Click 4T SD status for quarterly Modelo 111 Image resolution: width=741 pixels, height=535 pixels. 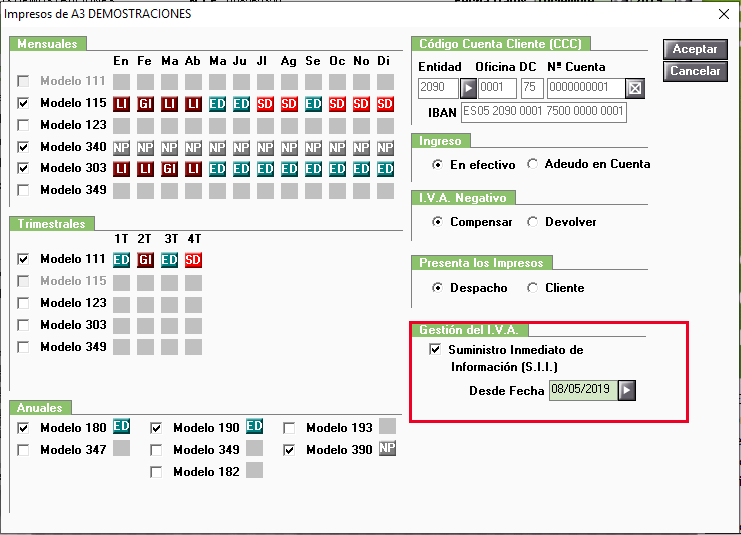tap(193, 259)
